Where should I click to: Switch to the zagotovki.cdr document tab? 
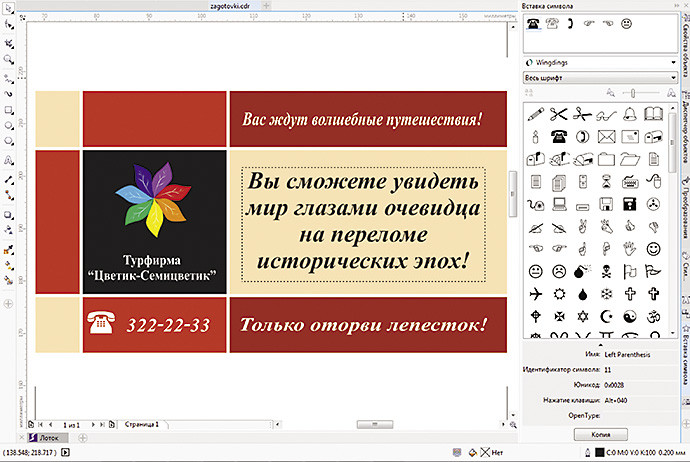[230, 6]
